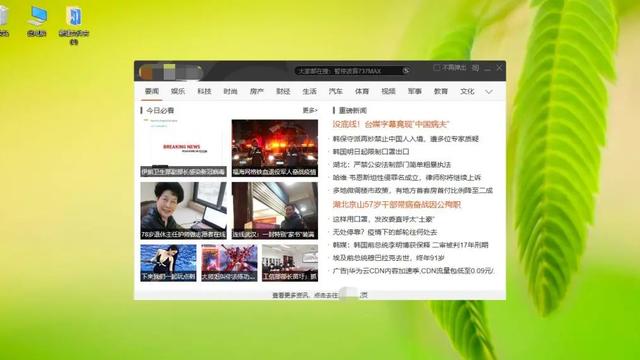Viewport: 640px width, 360px height.
Task: Open the 工信部部长 meeting room thumbnail
Action: pos(290,263)
